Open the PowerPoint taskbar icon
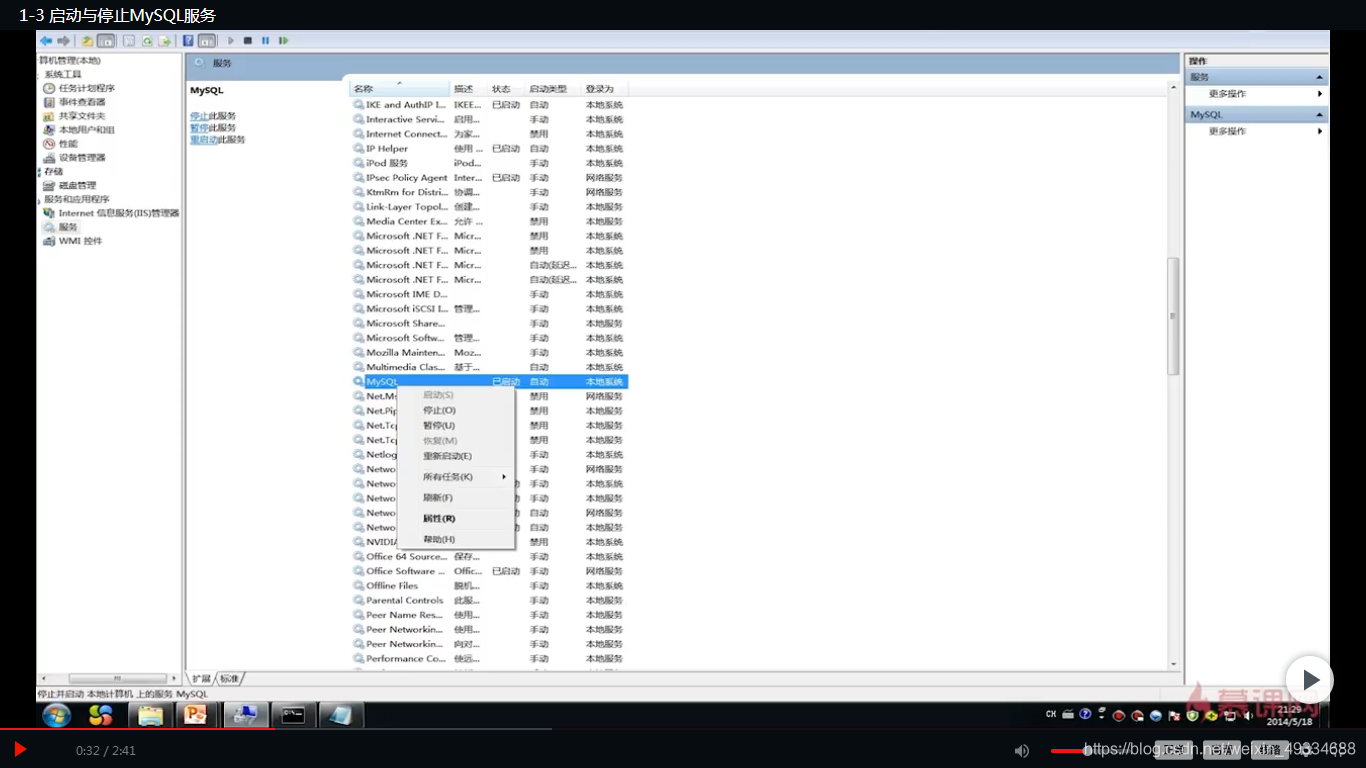Screen dimensions: 1366x768 (x=197, y=715)
